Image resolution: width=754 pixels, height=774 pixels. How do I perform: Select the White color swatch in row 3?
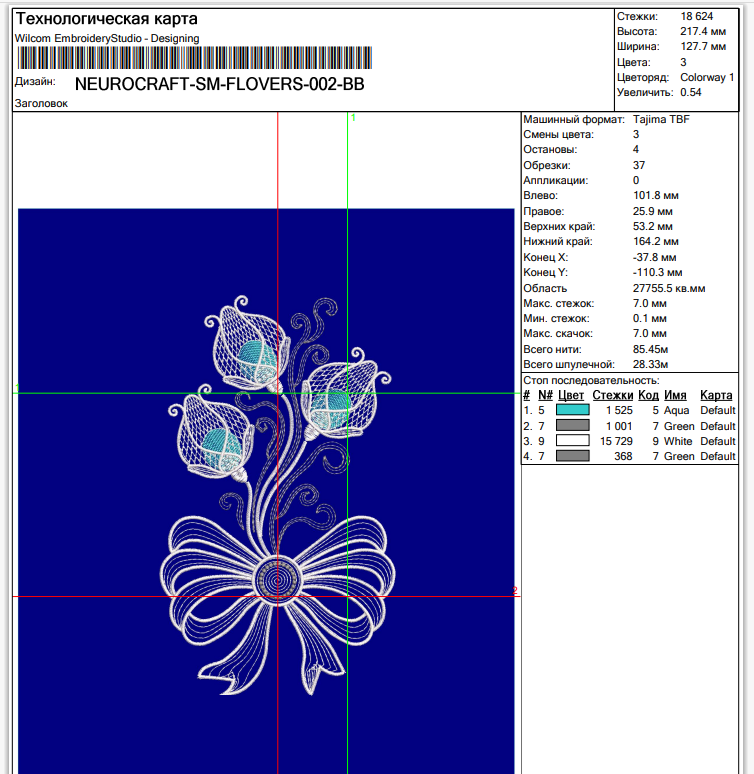pos(572,441)
